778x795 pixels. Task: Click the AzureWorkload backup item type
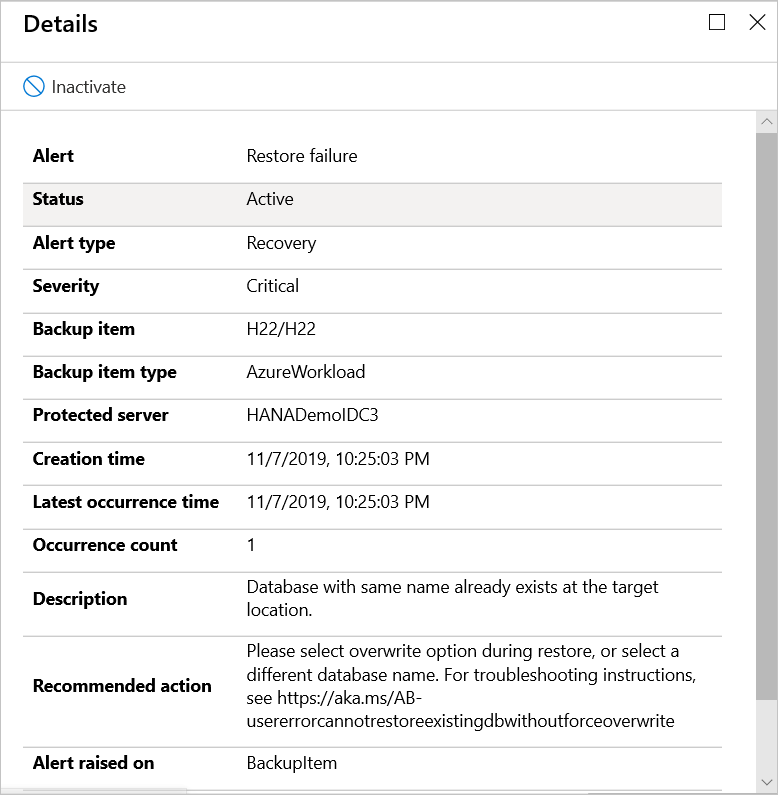click(x=306, y=372)
